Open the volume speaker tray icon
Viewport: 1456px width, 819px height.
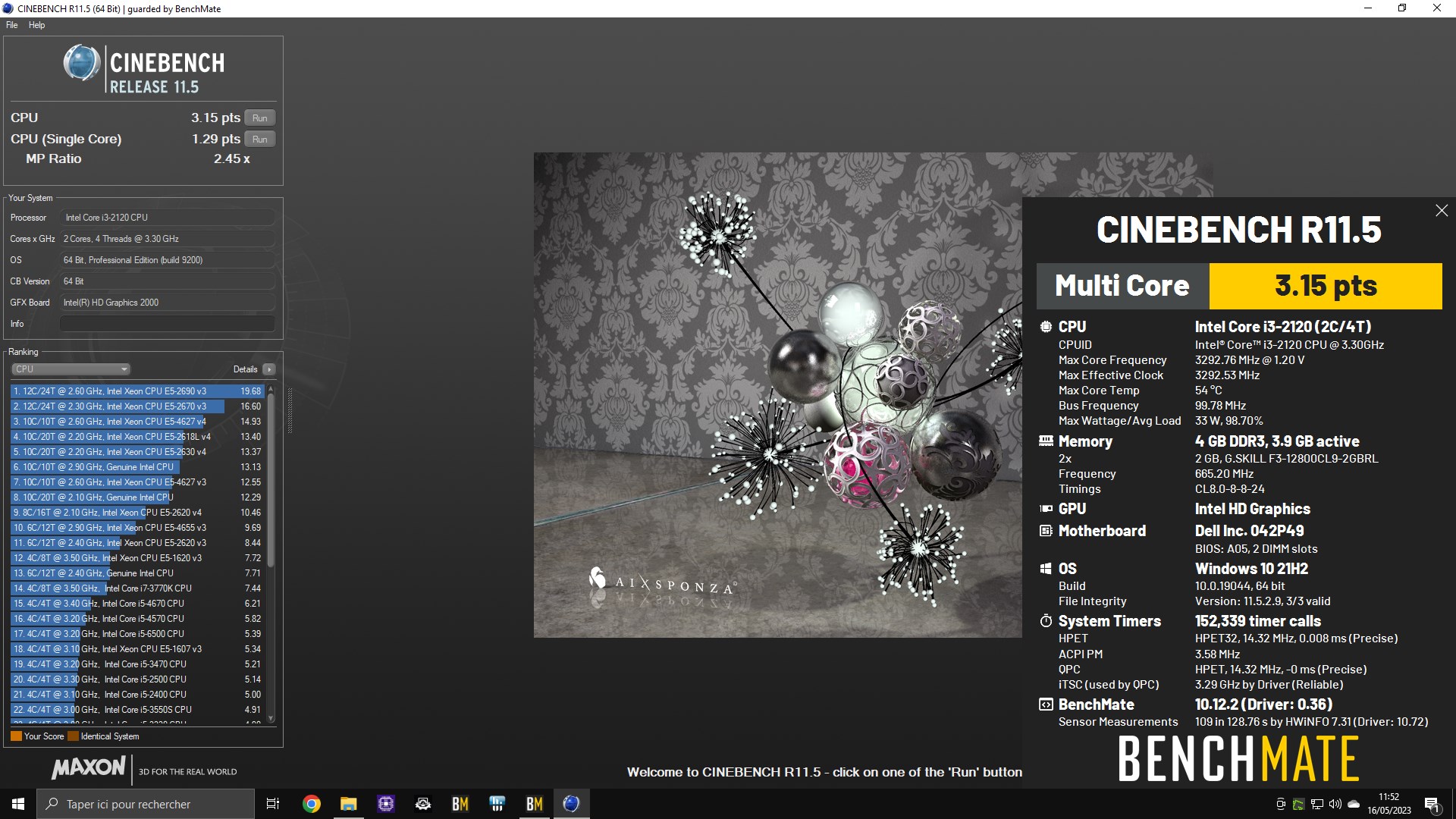[x=1335, y=804]
